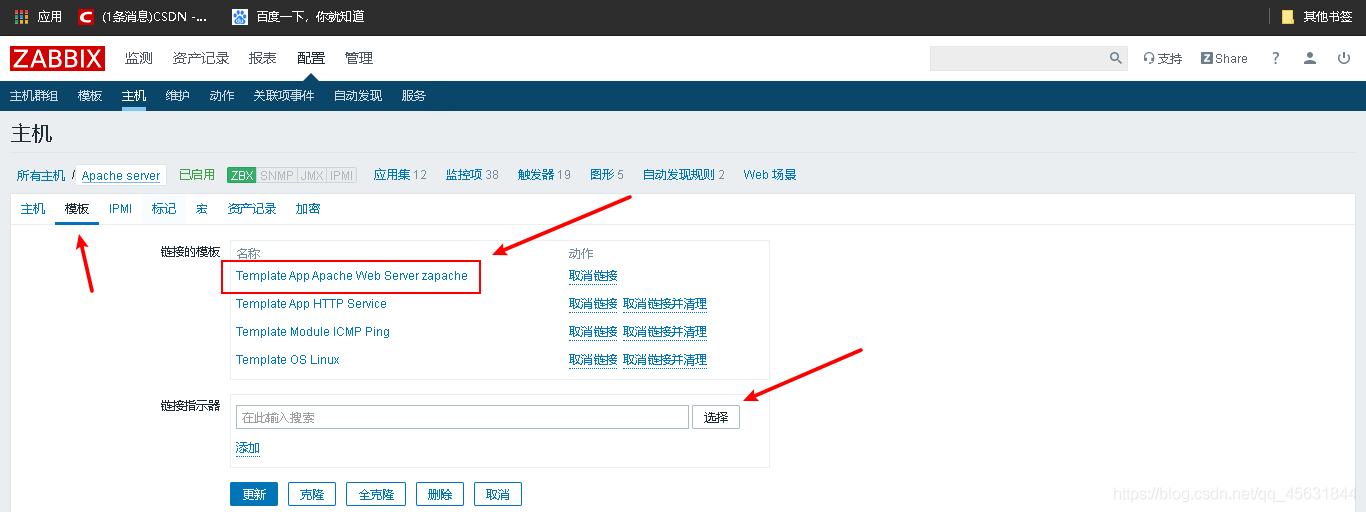Screen dimensions: 1366x512
Task: Unlink and clear Template App HTTP Service
Action: tap(665, 304)
